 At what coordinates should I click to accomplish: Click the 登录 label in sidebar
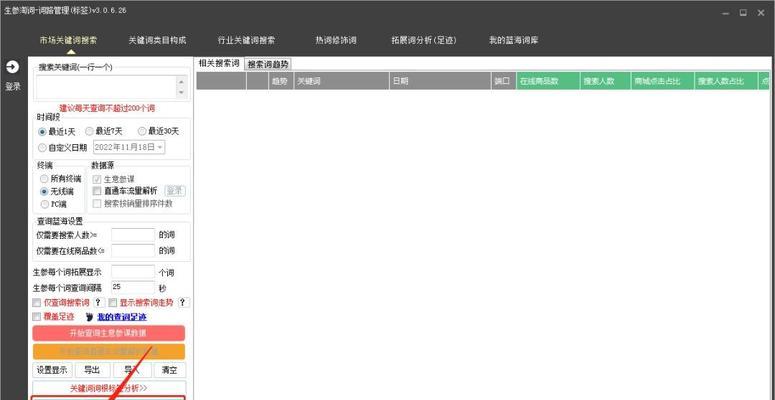pos(13,86)
